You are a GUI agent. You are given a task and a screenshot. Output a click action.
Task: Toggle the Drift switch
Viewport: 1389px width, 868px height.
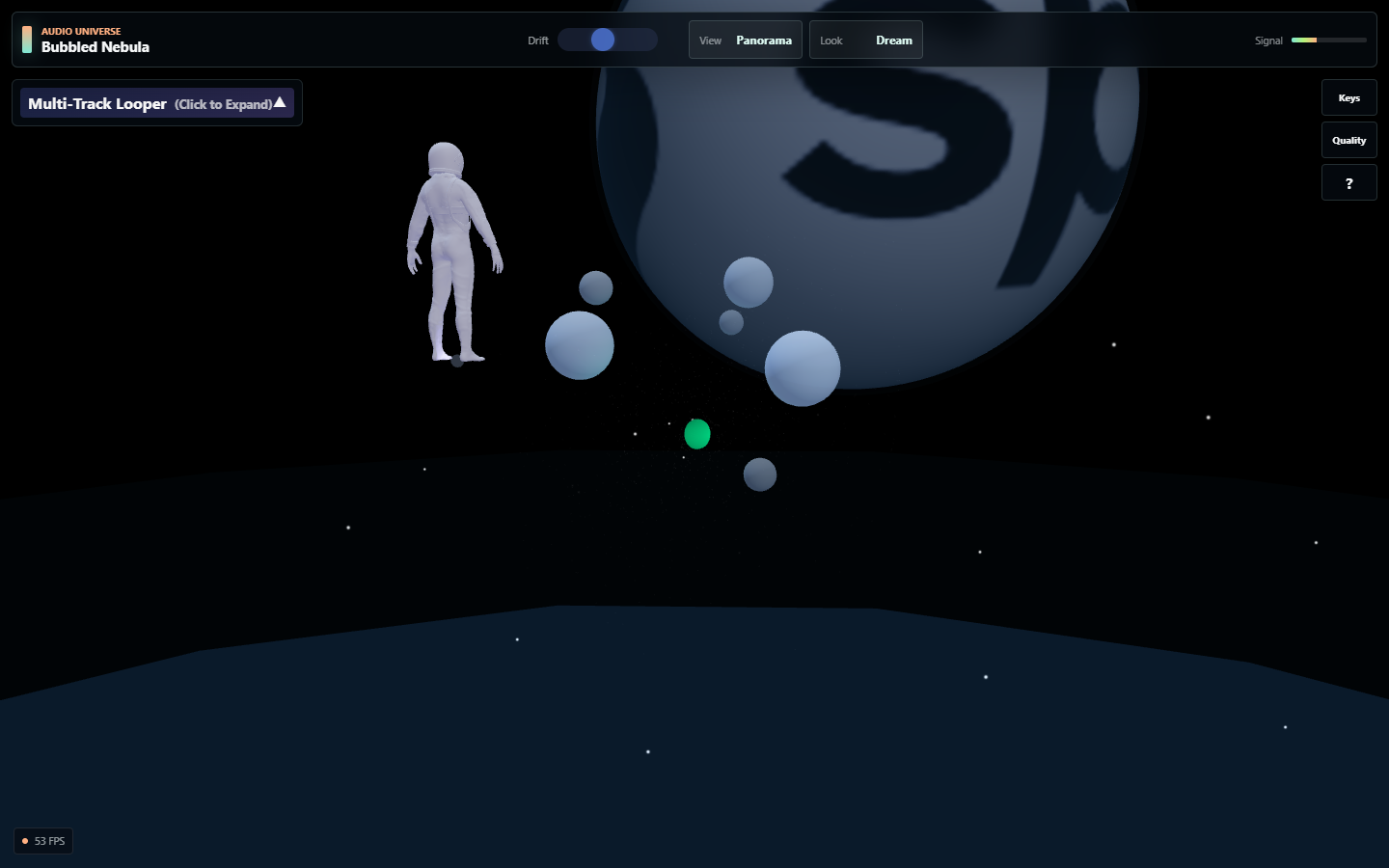pos(608,40)
